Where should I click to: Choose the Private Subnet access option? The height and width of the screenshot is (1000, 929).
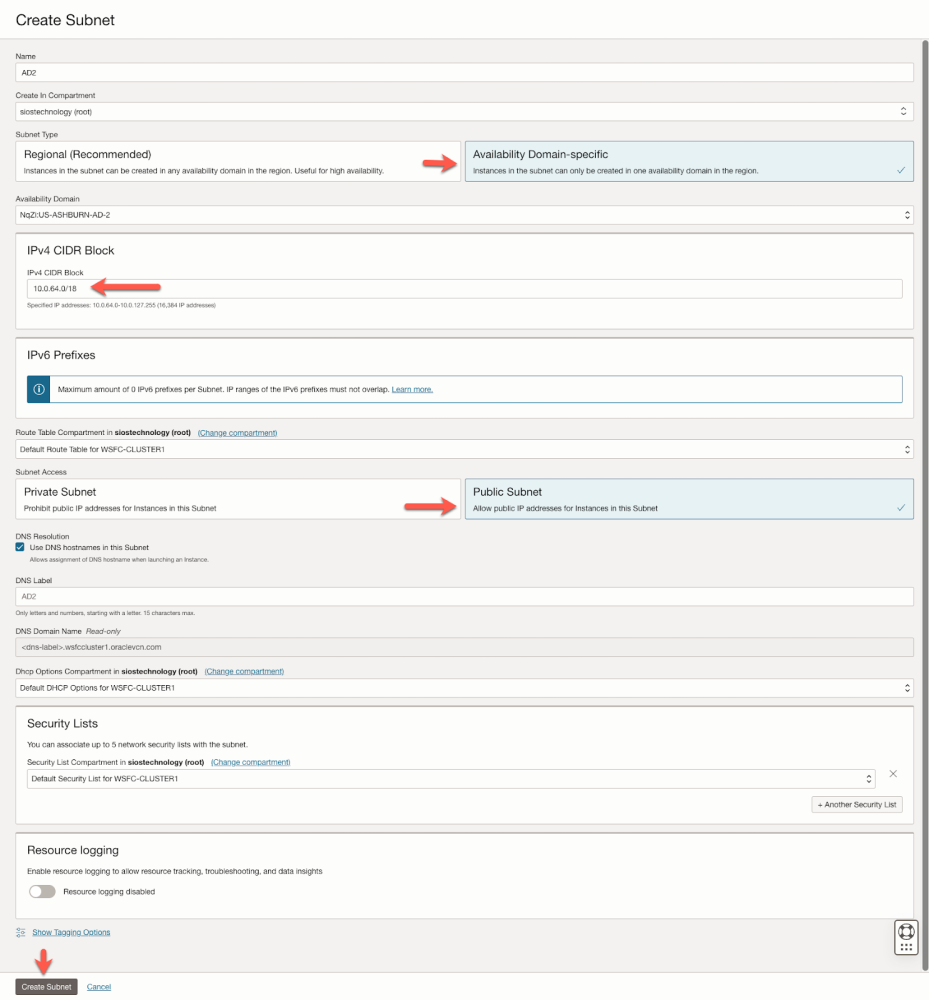click(x=238, y=499)
